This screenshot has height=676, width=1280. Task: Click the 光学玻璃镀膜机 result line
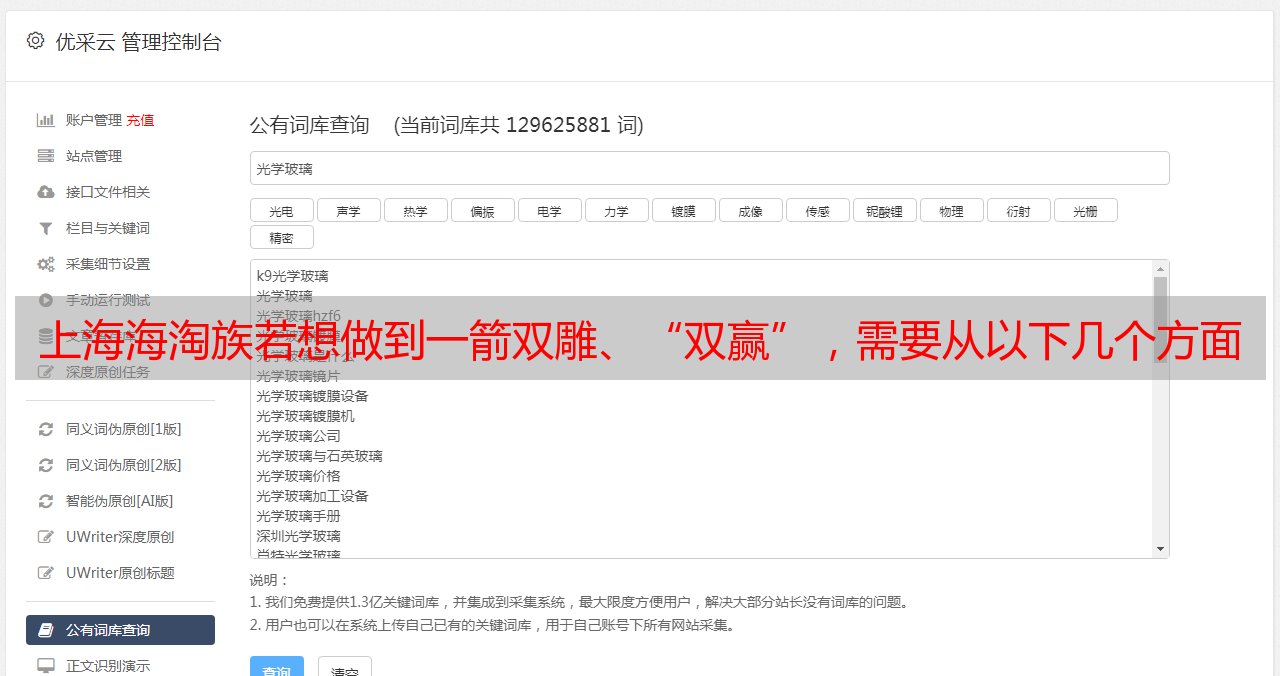(x=305, y=416)
